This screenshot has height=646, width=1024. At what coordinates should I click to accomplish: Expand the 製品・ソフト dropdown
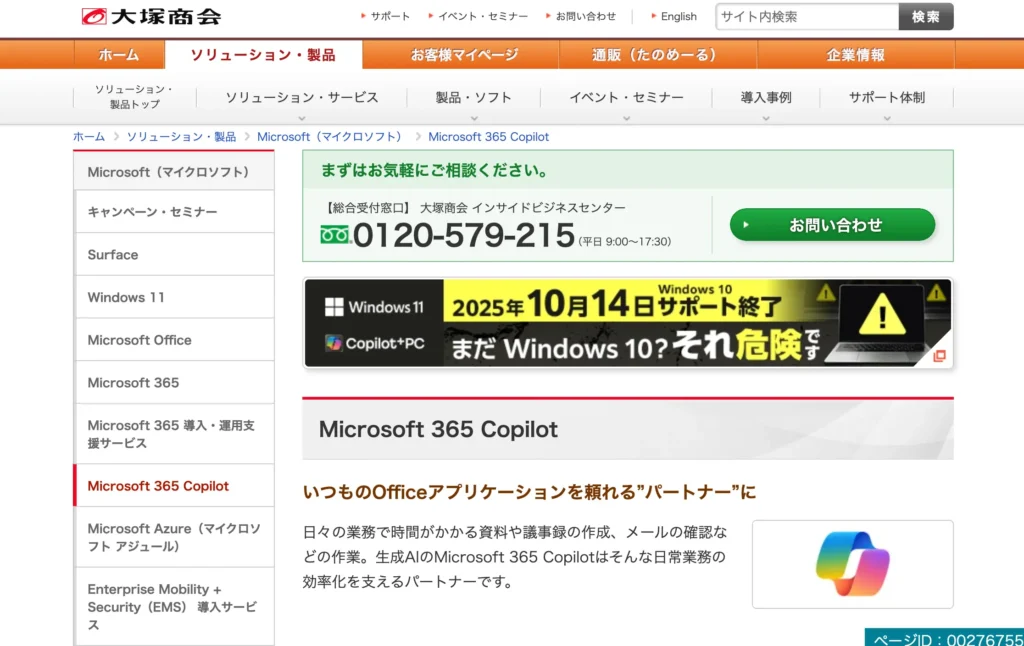coord(473,98)
